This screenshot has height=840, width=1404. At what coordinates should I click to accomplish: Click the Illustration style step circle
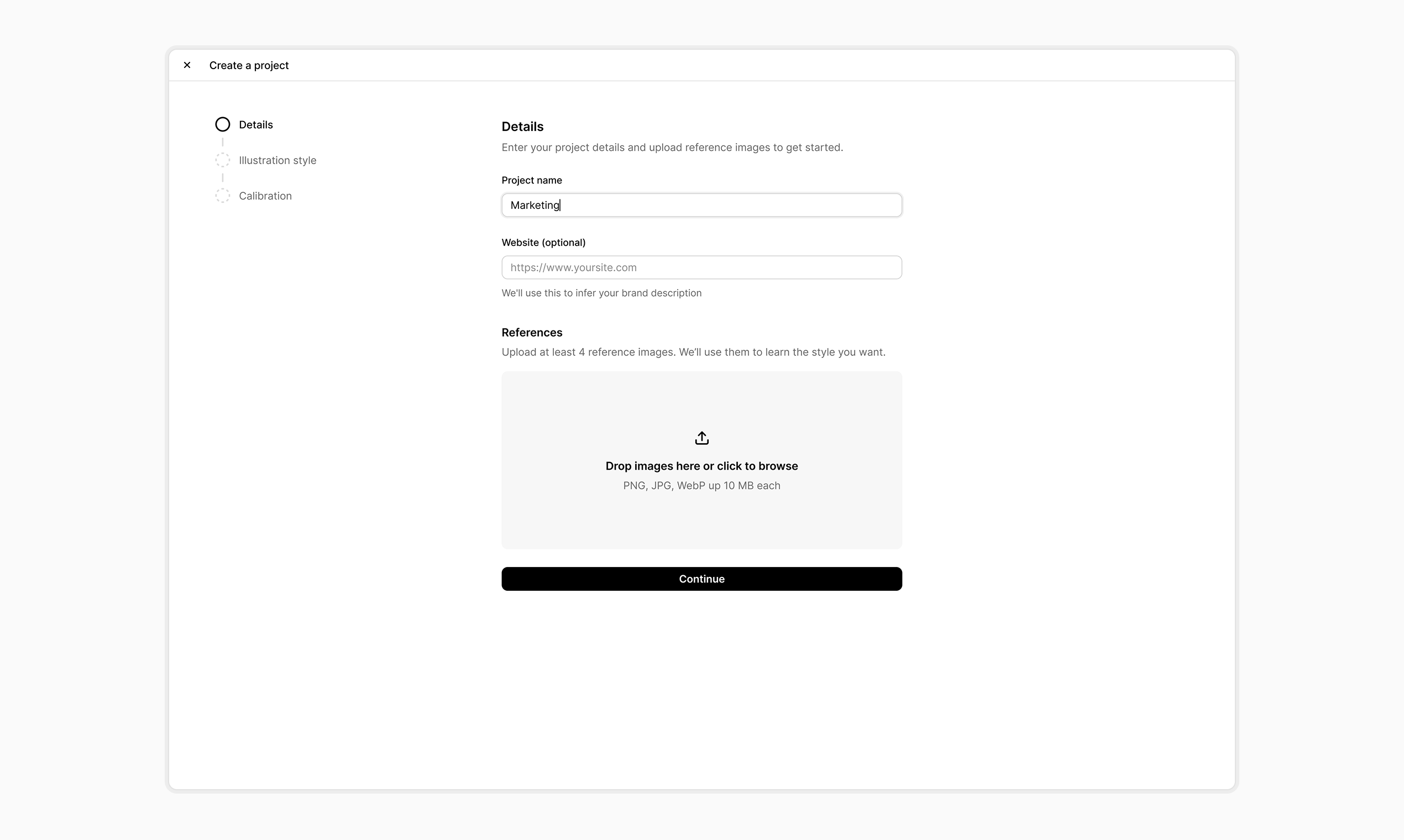[x=223, y=160]
